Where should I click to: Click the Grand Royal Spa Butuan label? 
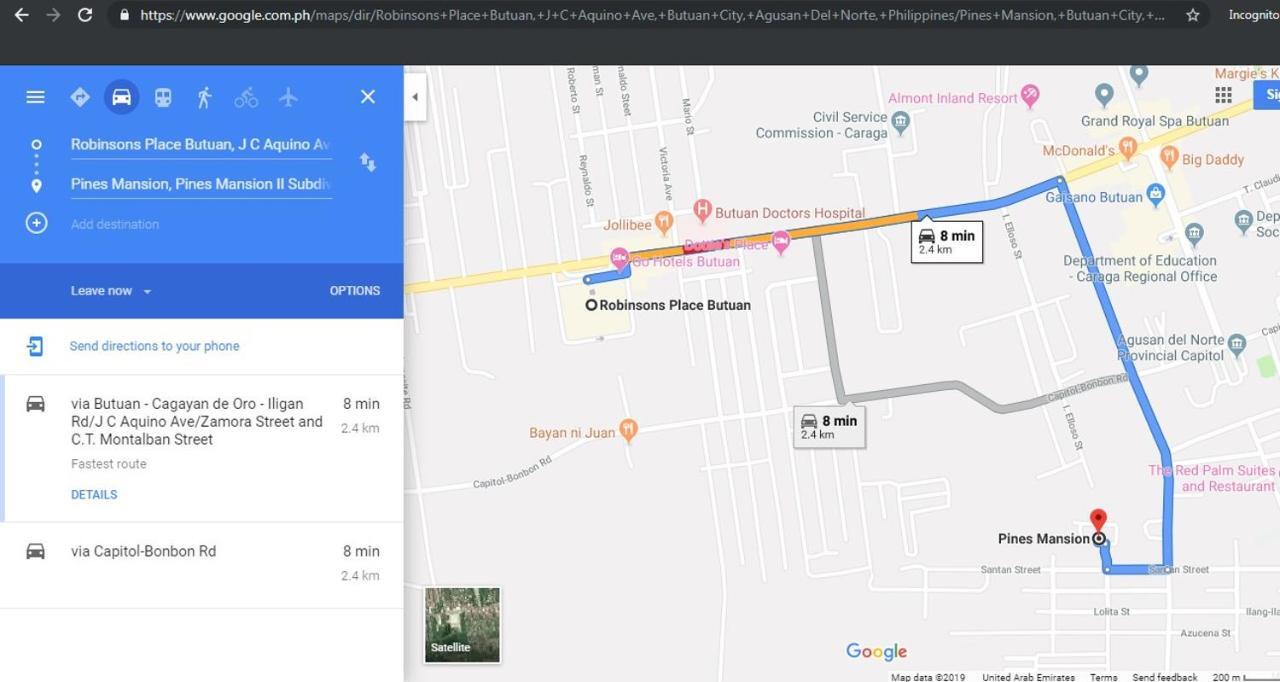click(x=1155, y=121)
